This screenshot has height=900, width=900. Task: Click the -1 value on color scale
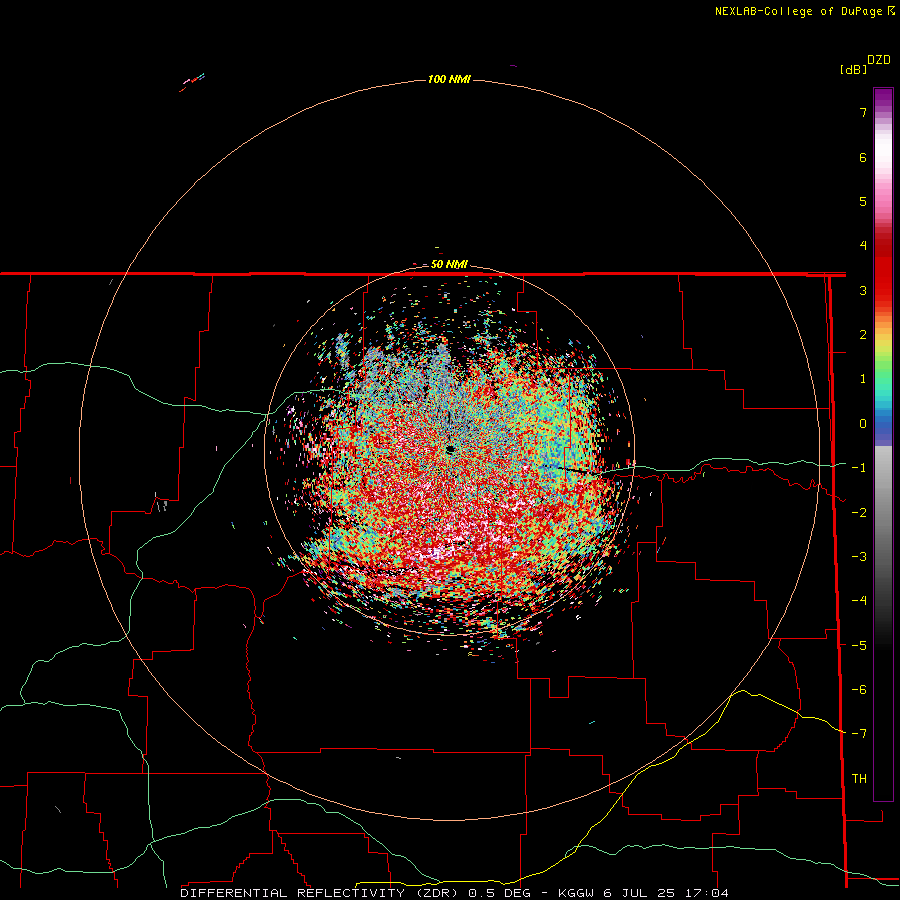(859, 468)
